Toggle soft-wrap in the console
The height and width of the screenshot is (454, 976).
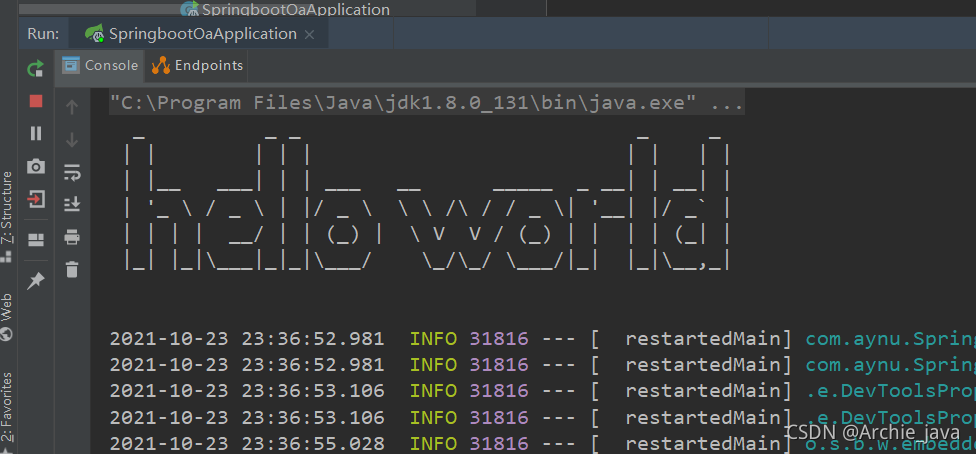pos(72,172)
